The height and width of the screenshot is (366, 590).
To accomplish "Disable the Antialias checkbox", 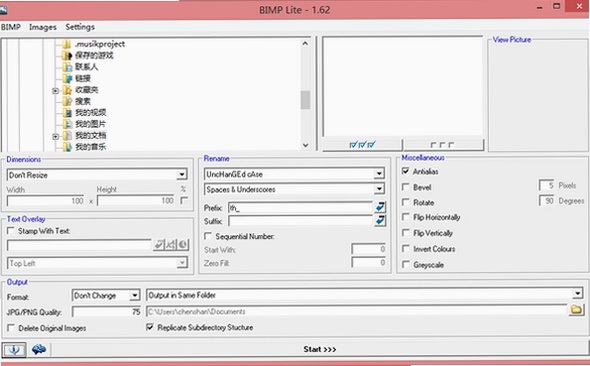I will point(406,171).
